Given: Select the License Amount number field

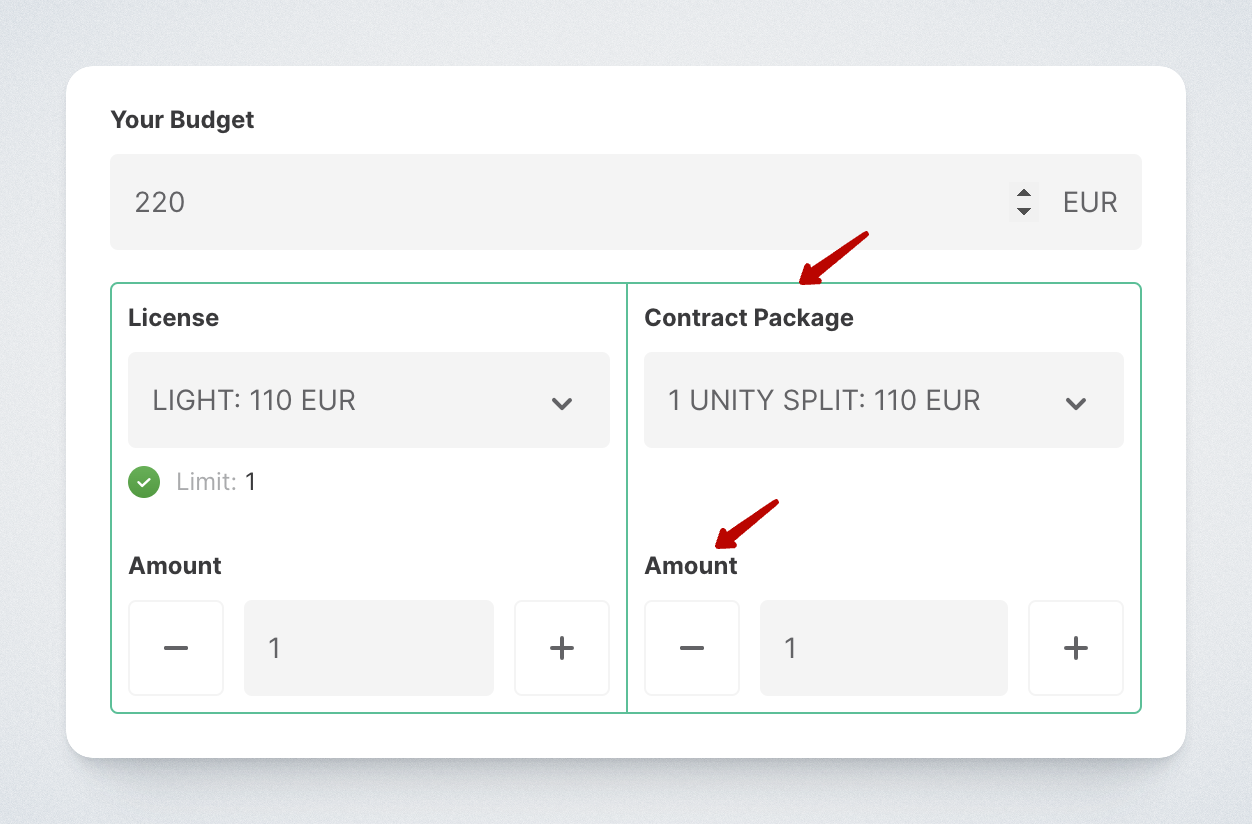Looking at the screenshot, I should [368, 648].
